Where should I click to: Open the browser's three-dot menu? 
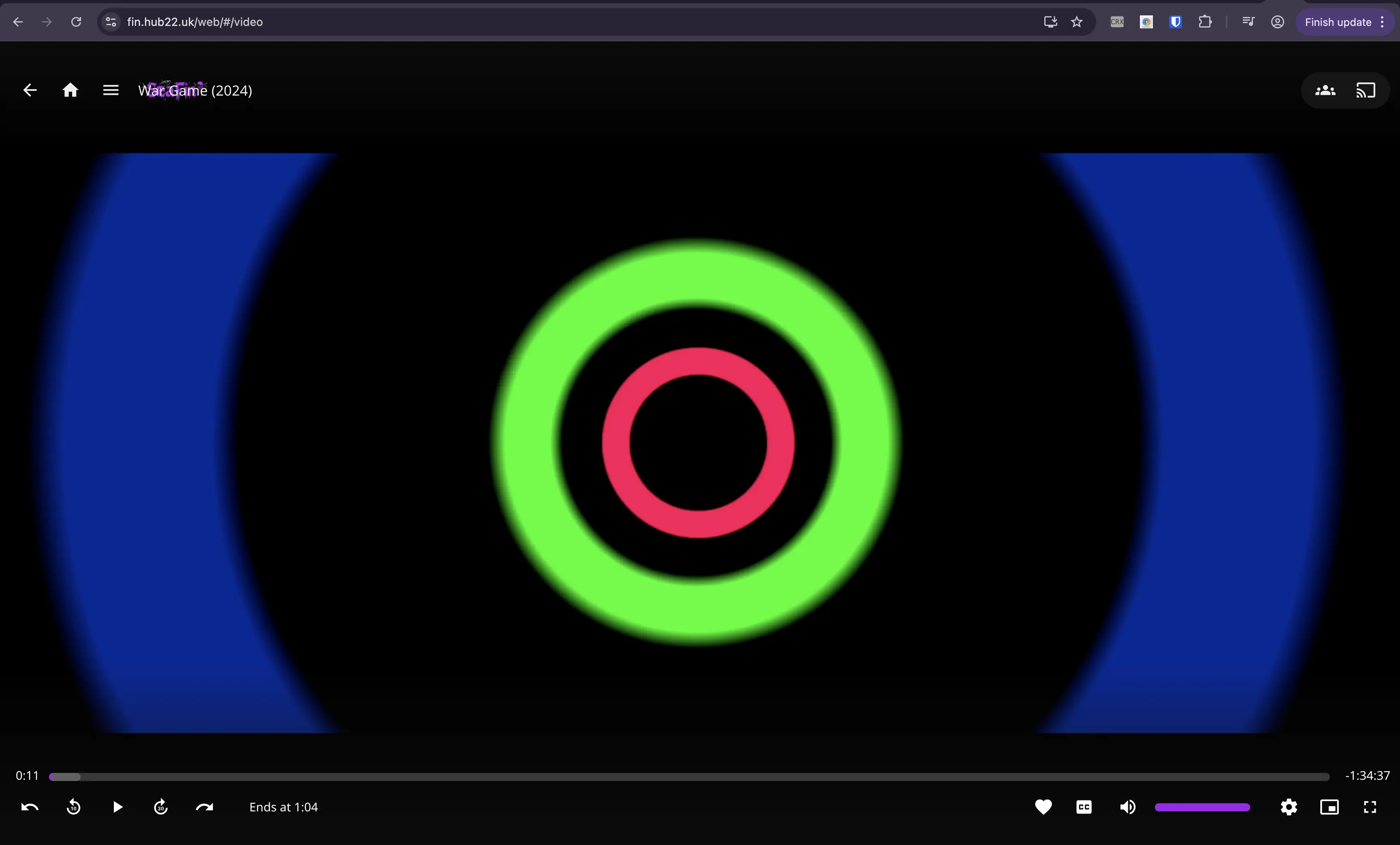point(1383,22)
